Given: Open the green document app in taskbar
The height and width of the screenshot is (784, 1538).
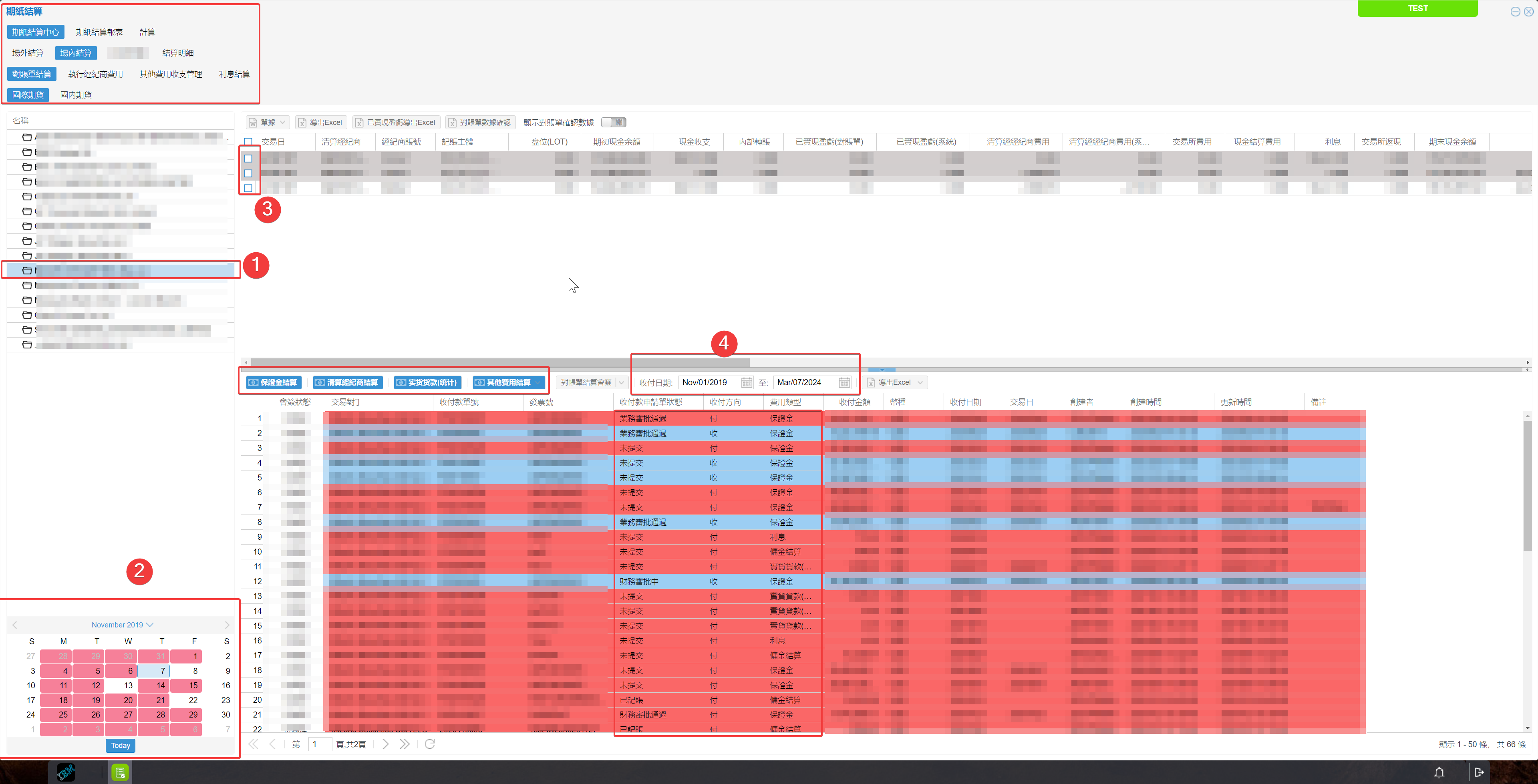Looking at the screenshot, I should [x=120, y=772].
